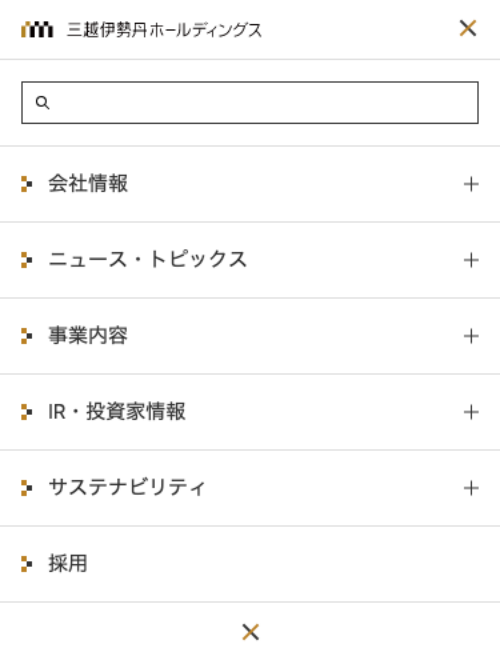The height and width of the screenshot is (660, 500).
Task: Click the Isetan Mitsukoshi Holdings logo icon
Action: click(x=37, y=29)
